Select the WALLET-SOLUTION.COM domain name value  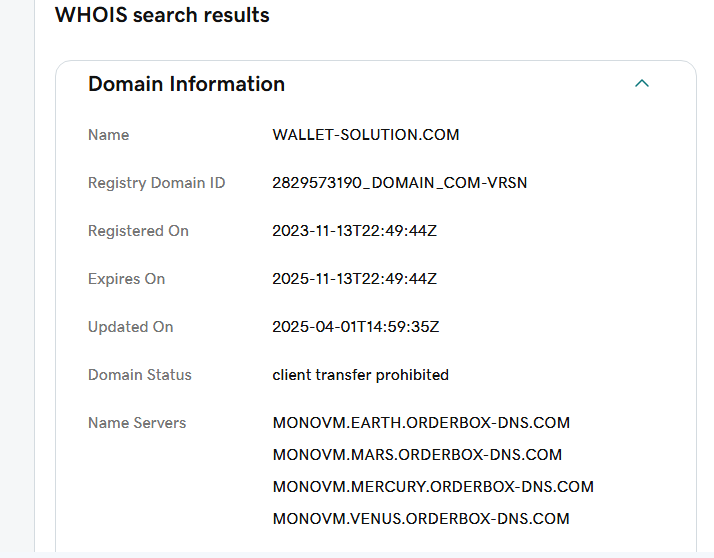click(x=366, y=135)
